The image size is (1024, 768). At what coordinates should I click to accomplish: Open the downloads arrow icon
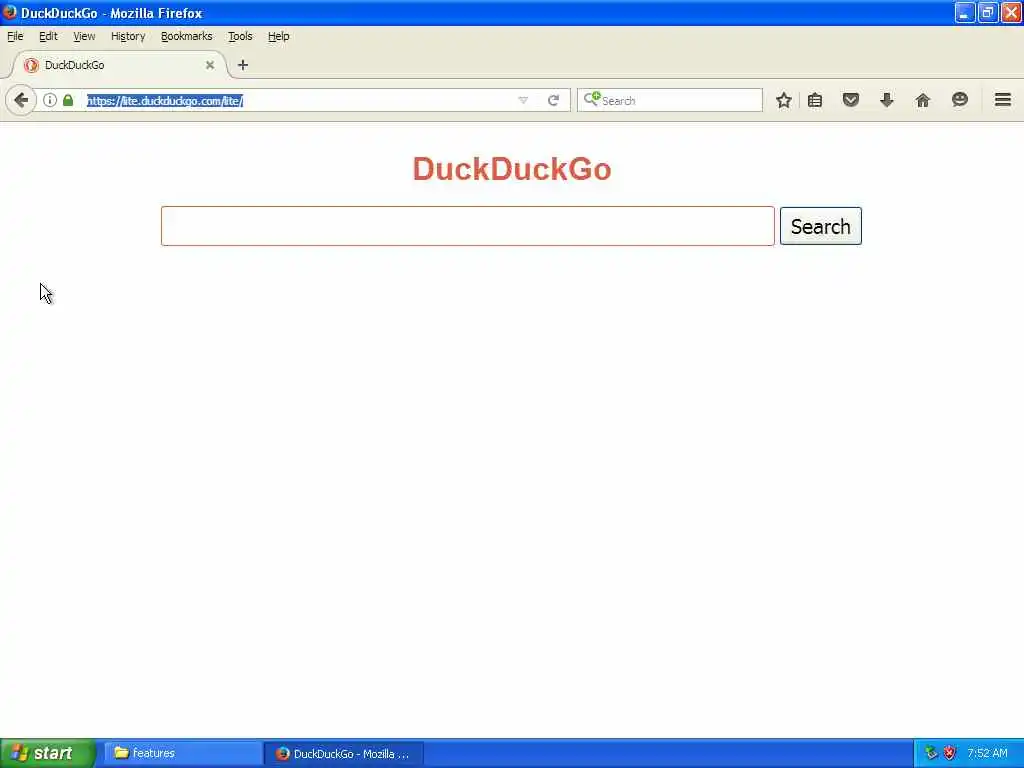(x=886, y=100)
